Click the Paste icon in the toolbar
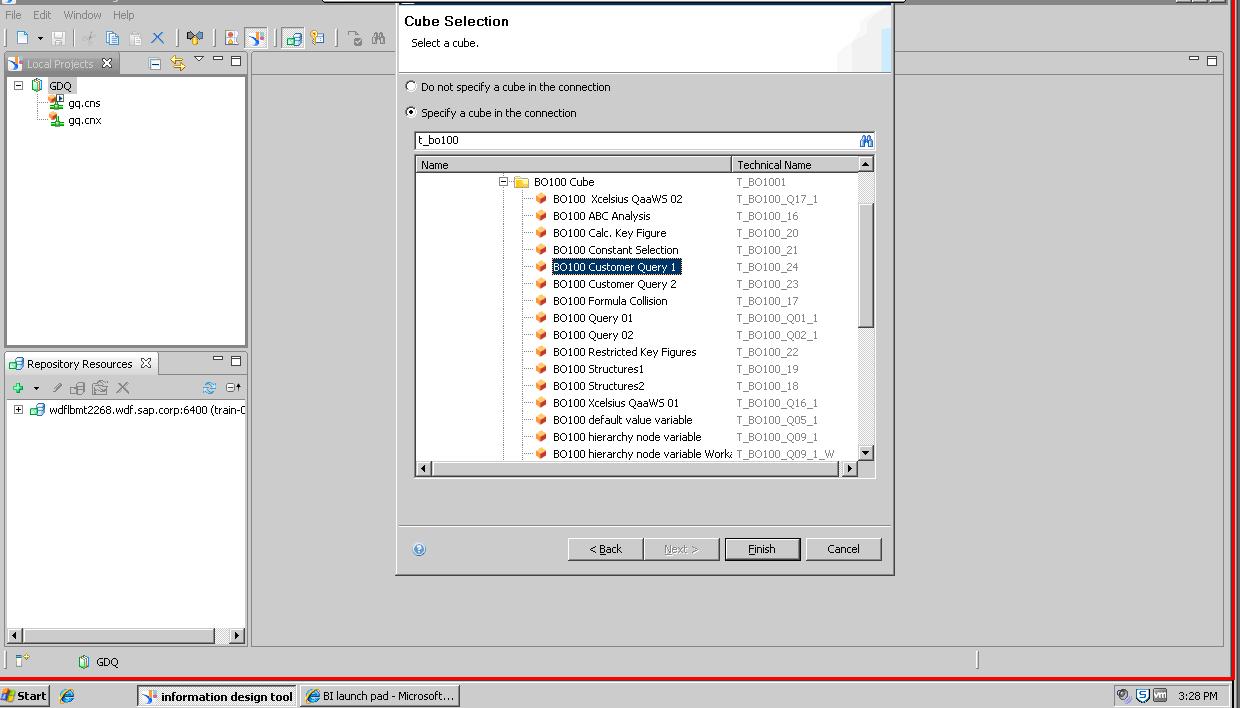 [x=134, y=38]
